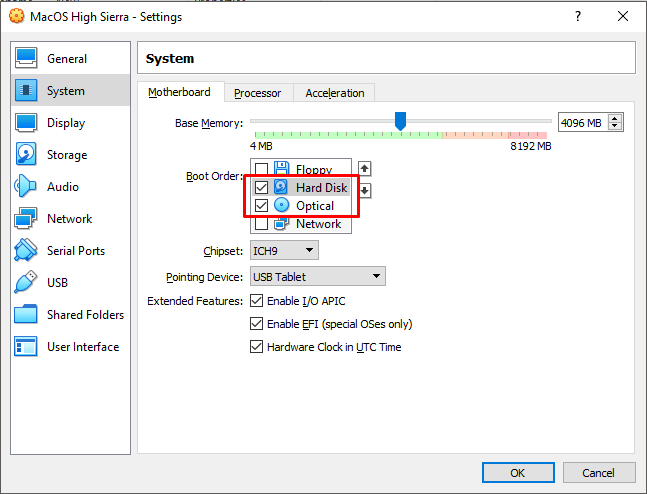Disable the Enable I/O APIC checkbox
Screen dimensions: 647x494
pyautogui.click(x=257, y=301)
